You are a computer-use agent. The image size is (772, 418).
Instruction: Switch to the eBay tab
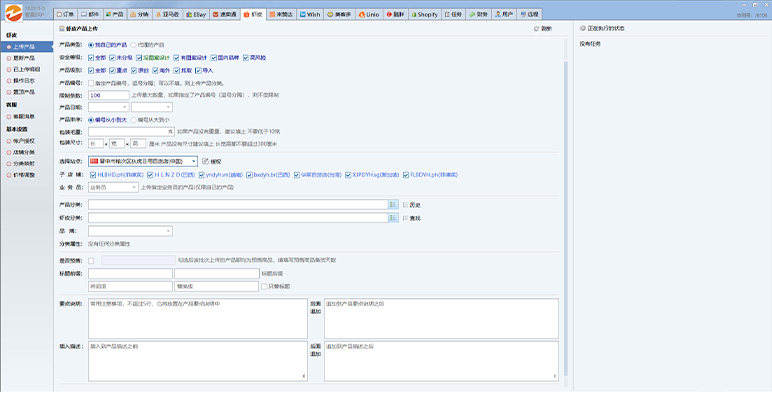point(196,15)
